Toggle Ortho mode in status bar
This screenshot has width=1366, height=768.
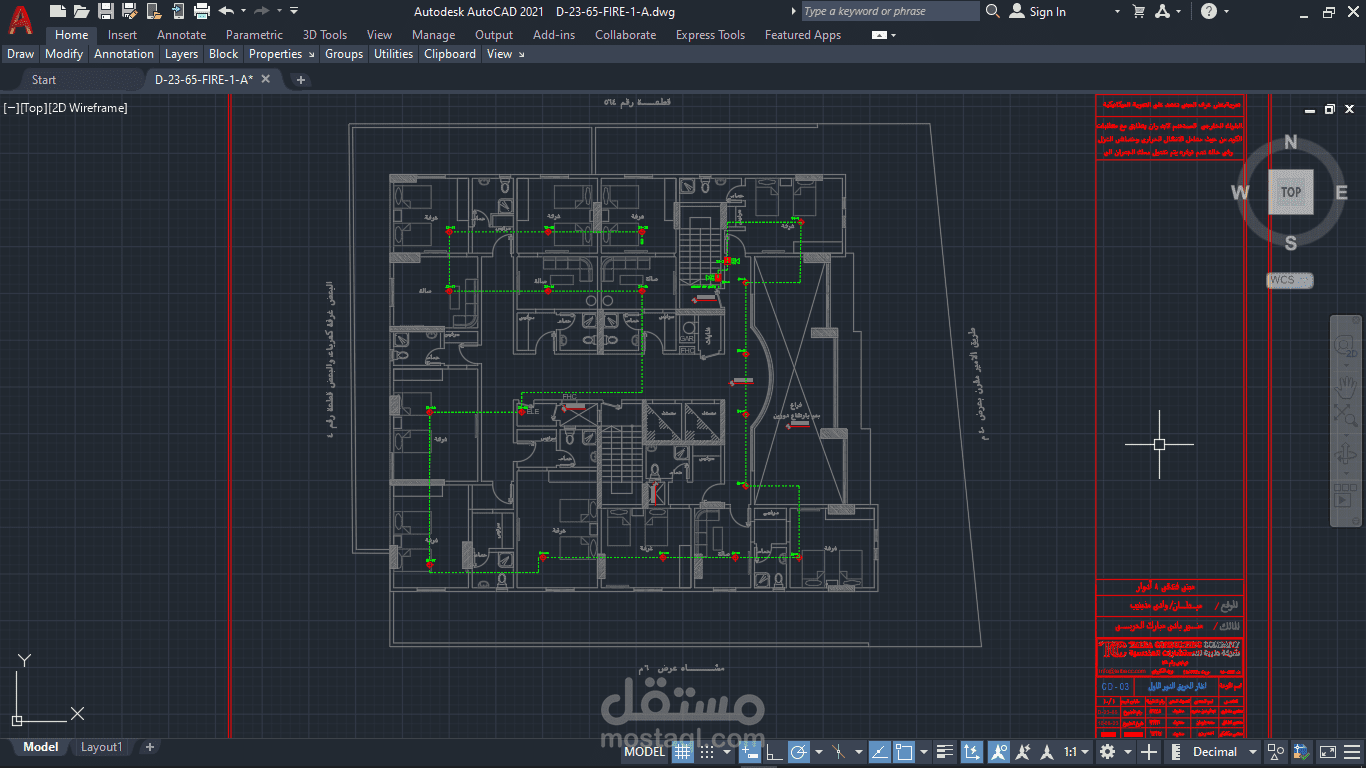pyautogui.click(x=773, y=752)
